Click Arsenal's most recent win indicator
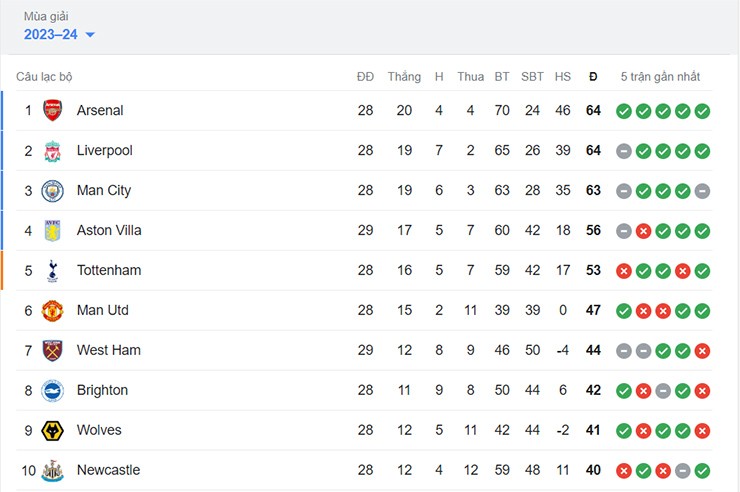The width and height of the screenshot is (740, 492). pos(703,110)
